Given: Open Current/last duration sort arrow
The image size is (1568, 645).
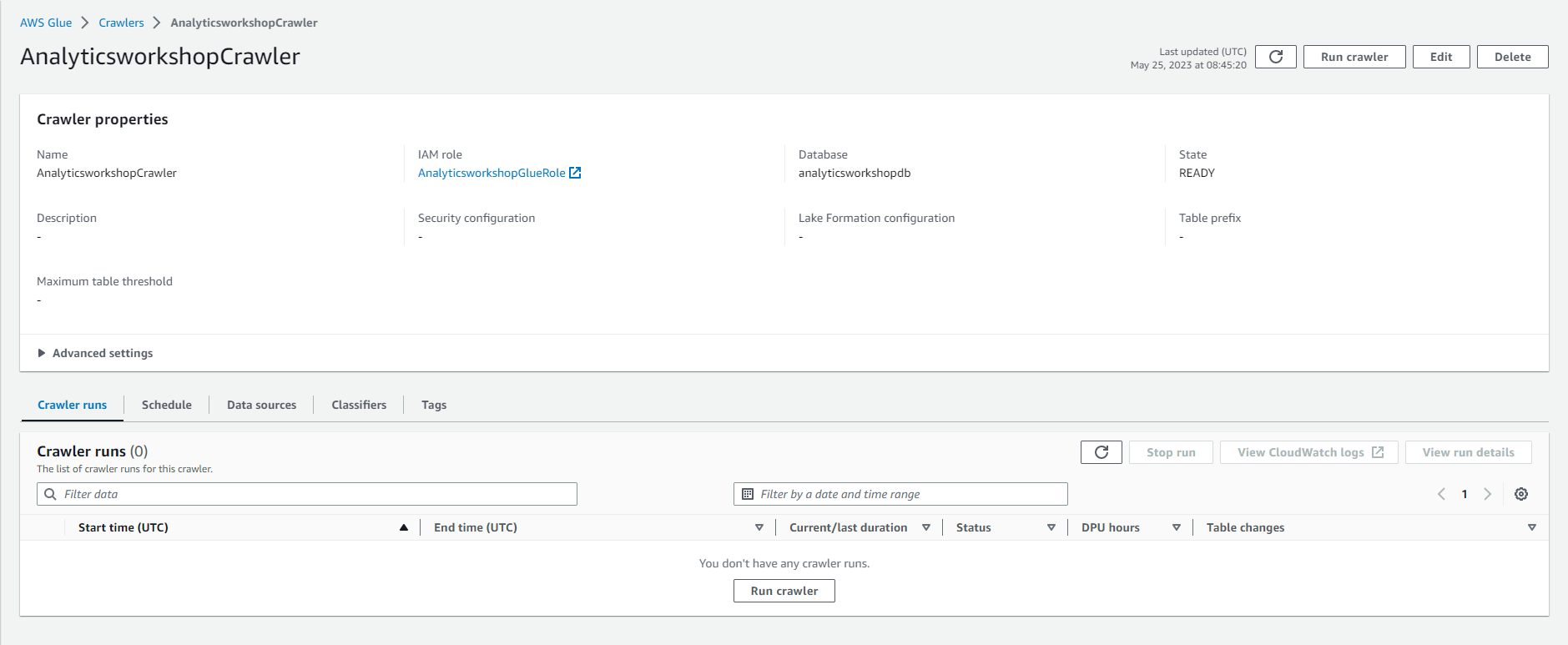Looking at the screenshot, I should pos(926,527).
